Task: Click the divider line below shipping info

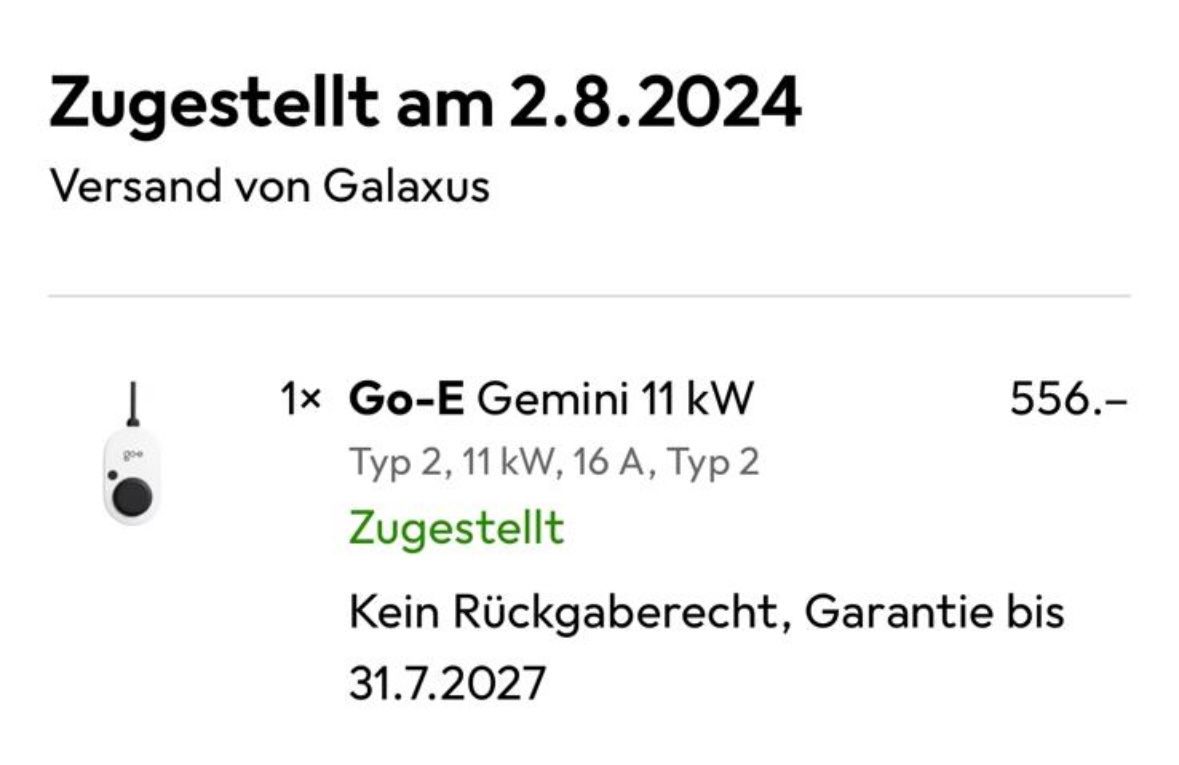Action: (x=589, y=296)
